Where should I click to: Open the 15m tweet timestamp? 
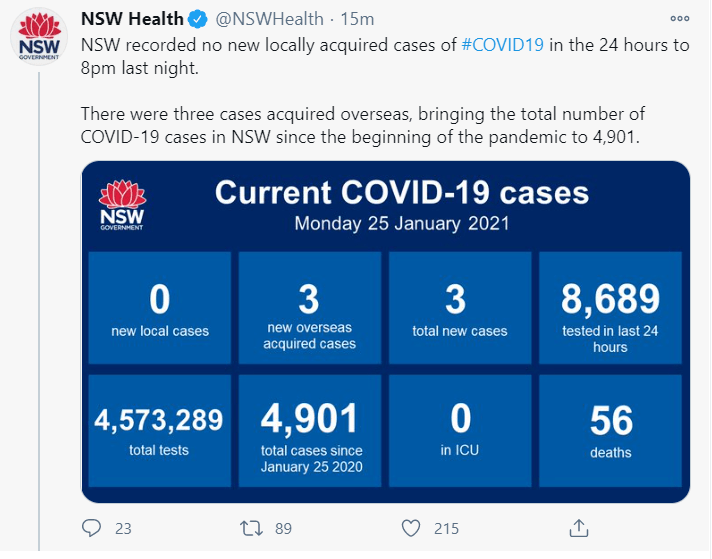pos(357,19)
